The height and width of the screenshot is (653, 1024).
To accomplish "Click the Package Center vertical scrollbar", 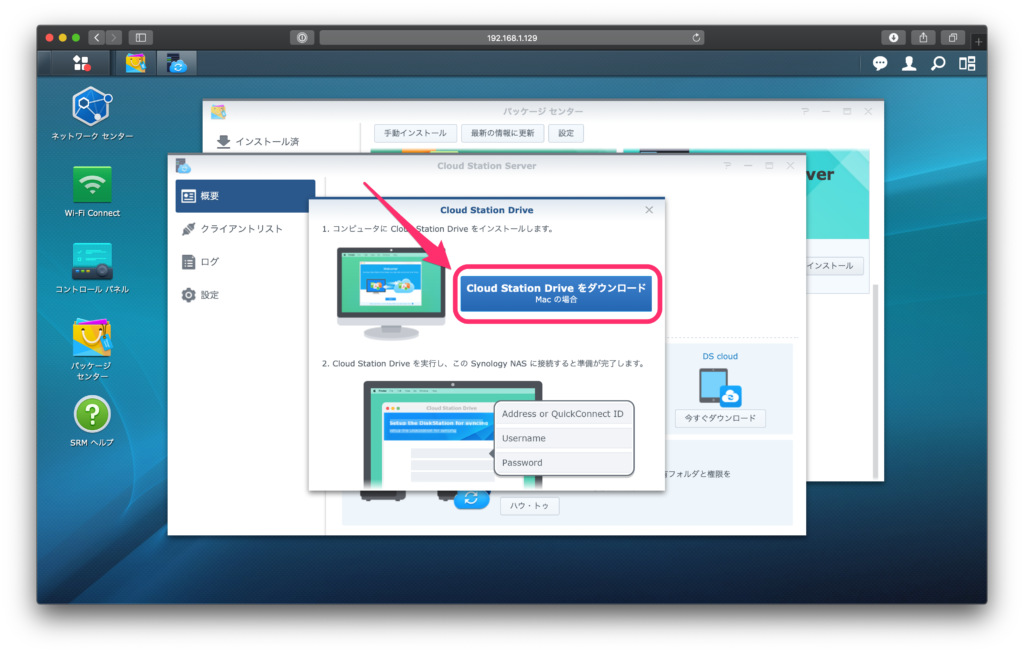I will tap(877, 380).
